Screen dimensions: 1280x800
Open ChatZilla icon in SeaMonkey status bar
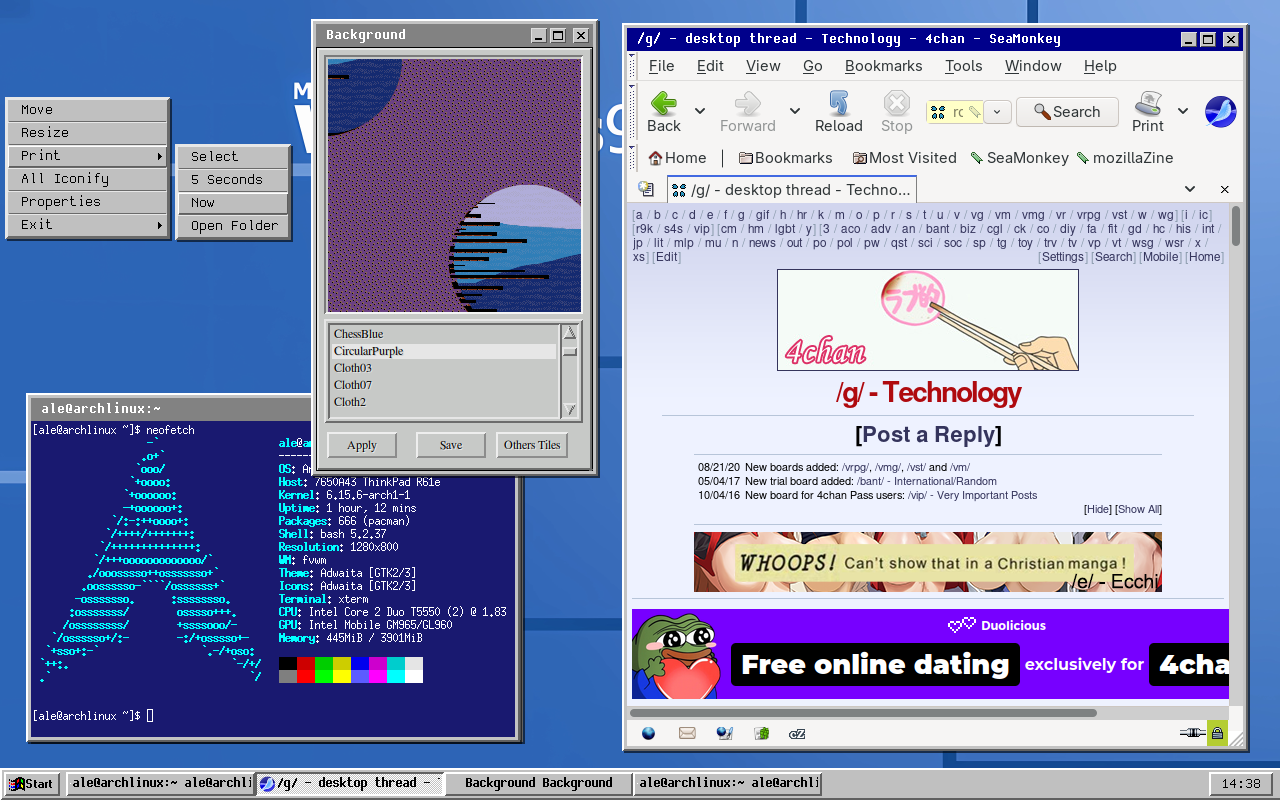797,733
